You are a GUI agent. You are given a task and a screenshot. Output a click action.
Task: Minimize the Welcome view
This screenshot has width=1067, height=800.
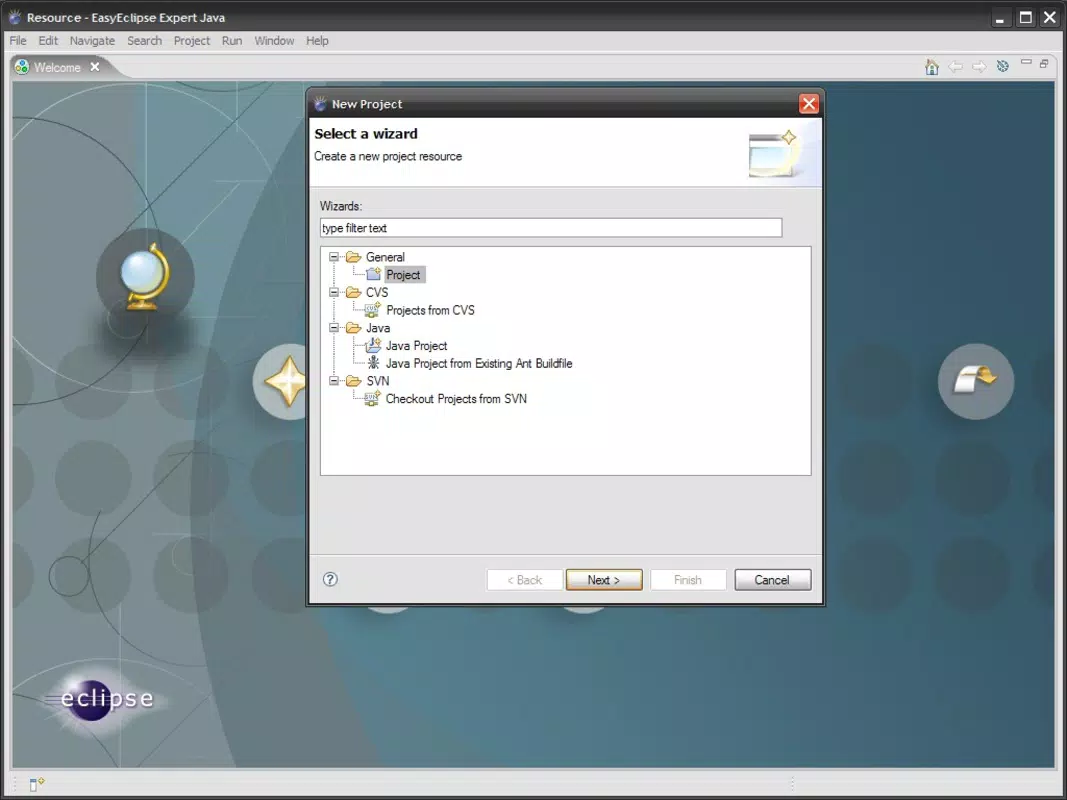coord(1026,63)
